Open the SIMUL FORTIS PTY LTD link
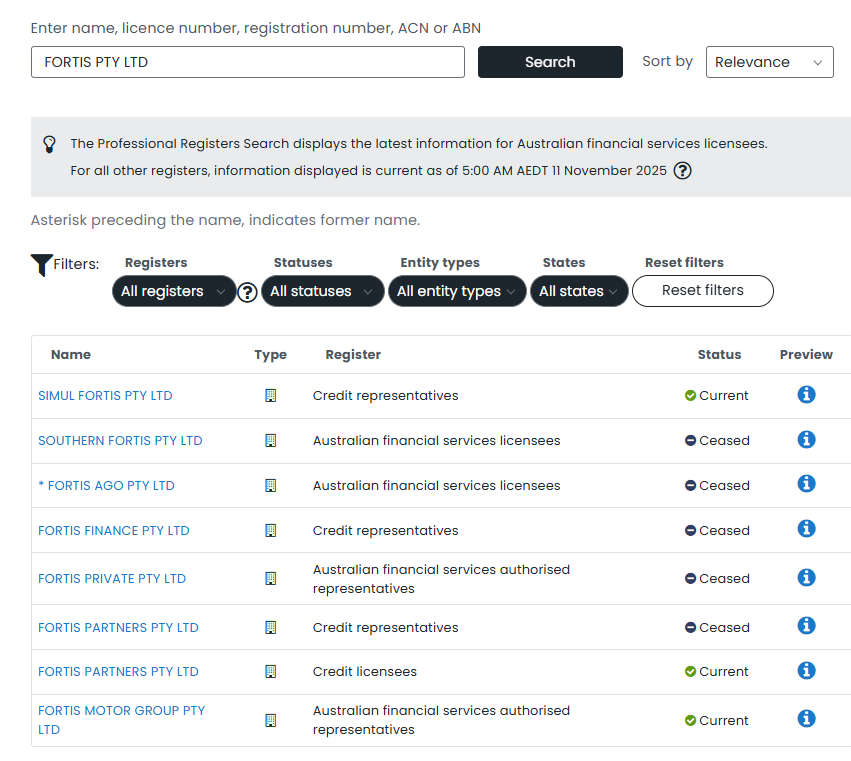 click(105, 396)
